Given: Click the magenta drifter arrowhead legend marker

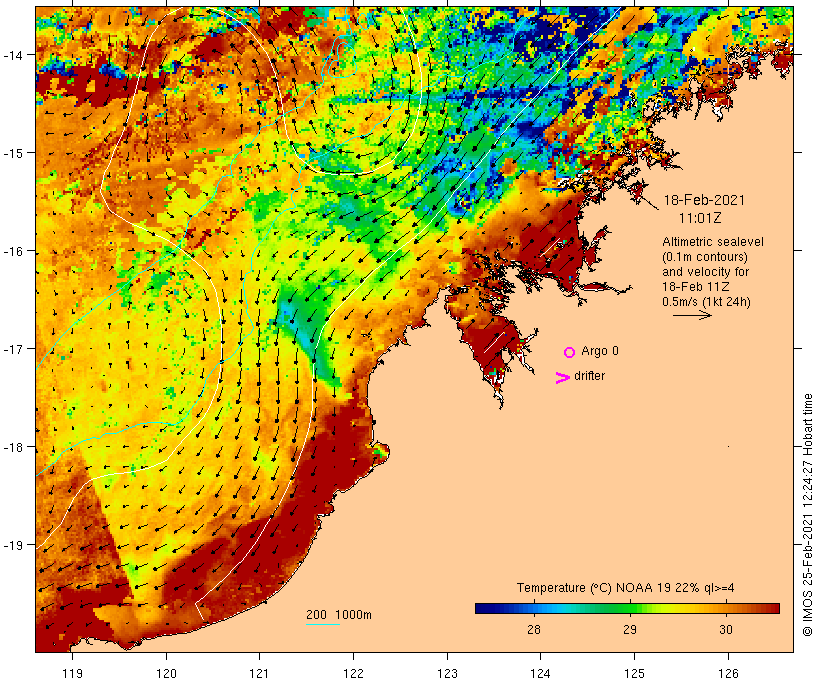Looking at the screenshot, I should (563, 378).
